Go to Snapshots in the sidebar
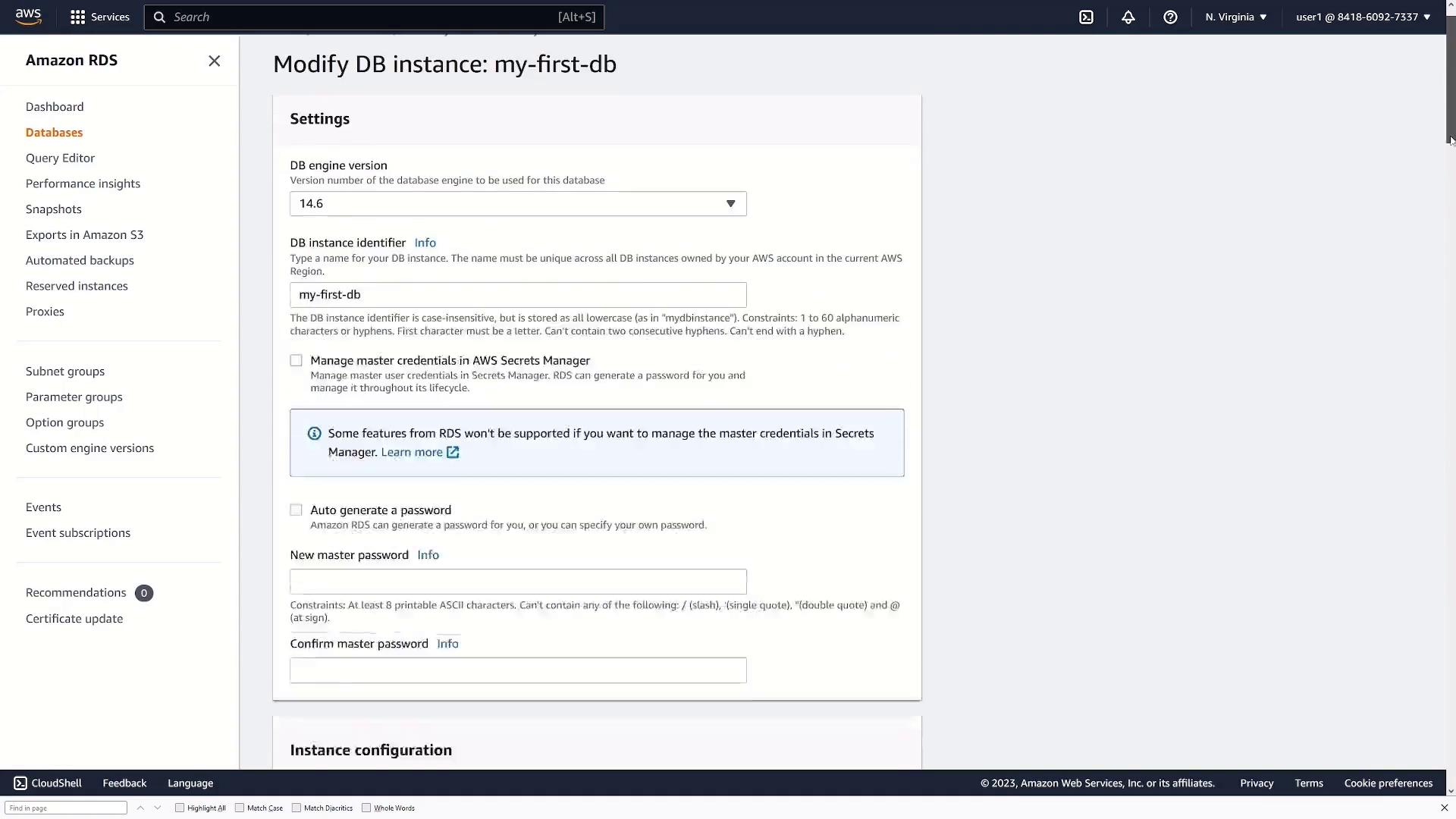This screenshot has height=819, width=1456. point(53,209)
